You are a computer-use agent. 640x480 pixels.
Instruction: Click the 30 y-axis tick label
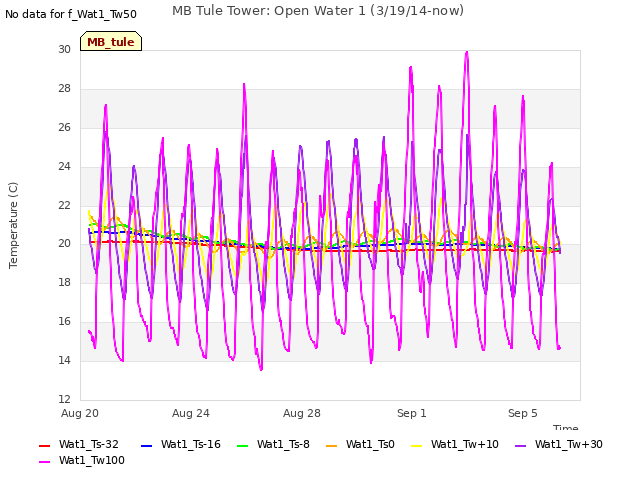pyautogui.click(x=64, y=49)
